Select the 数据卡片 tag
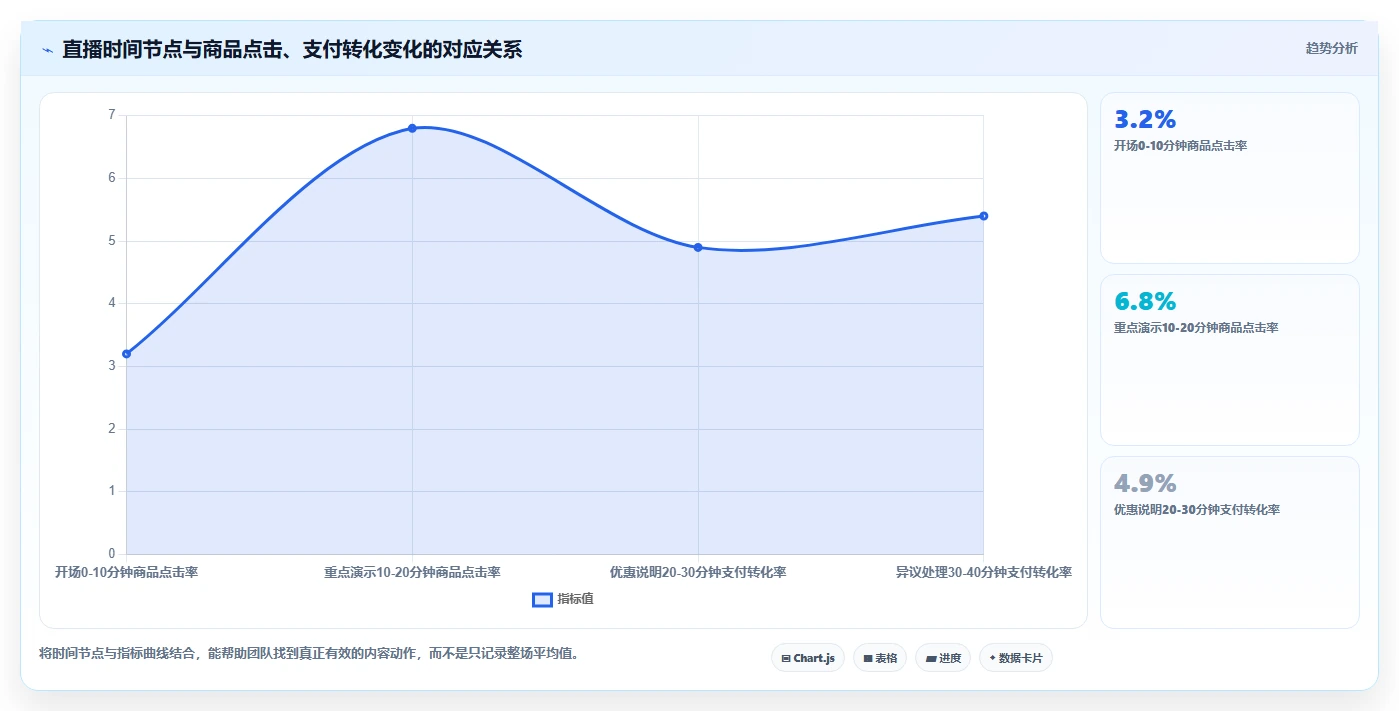The width and height of the screenshot is (1399, 711). point(1016,658)
